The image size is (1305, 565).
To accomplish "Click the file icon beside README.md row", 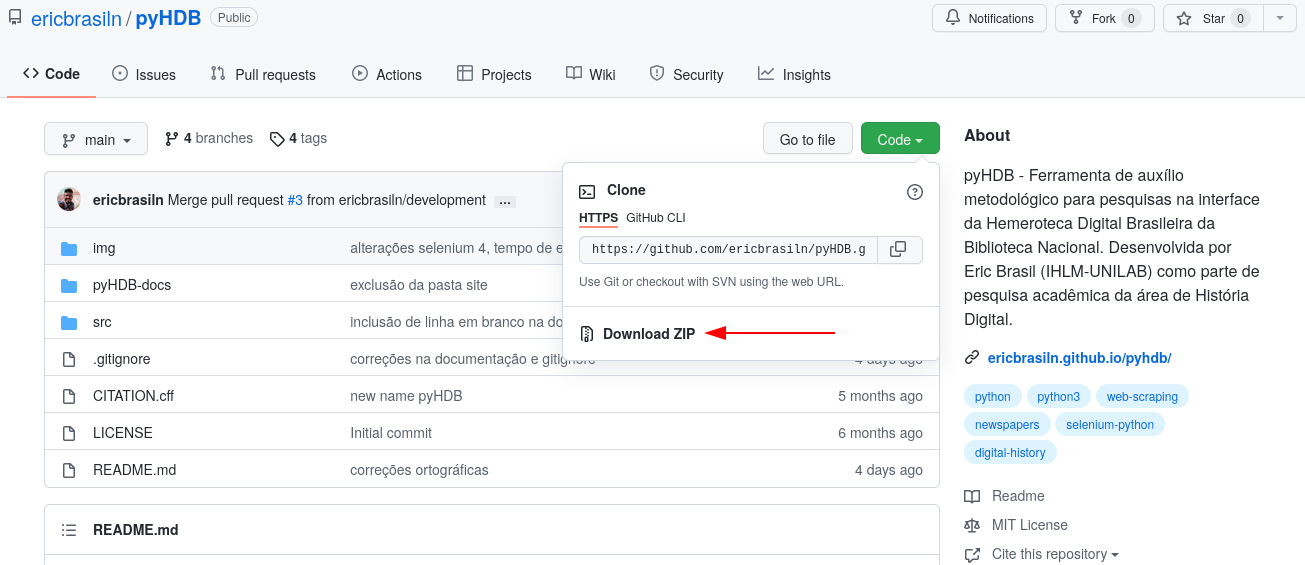I will pos(69,470).
